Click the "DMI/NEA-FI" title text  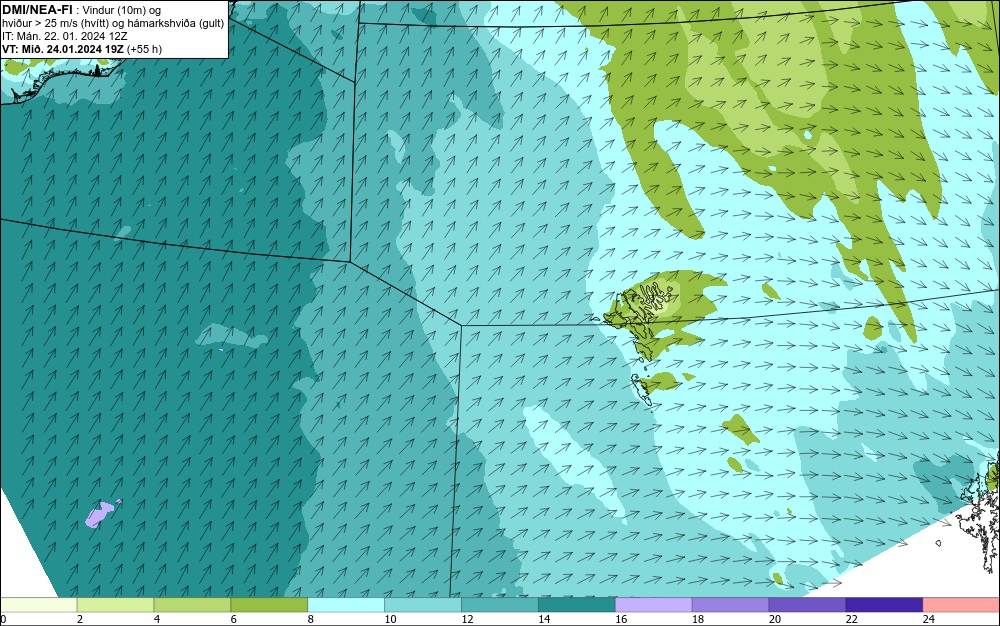[38, 10]
